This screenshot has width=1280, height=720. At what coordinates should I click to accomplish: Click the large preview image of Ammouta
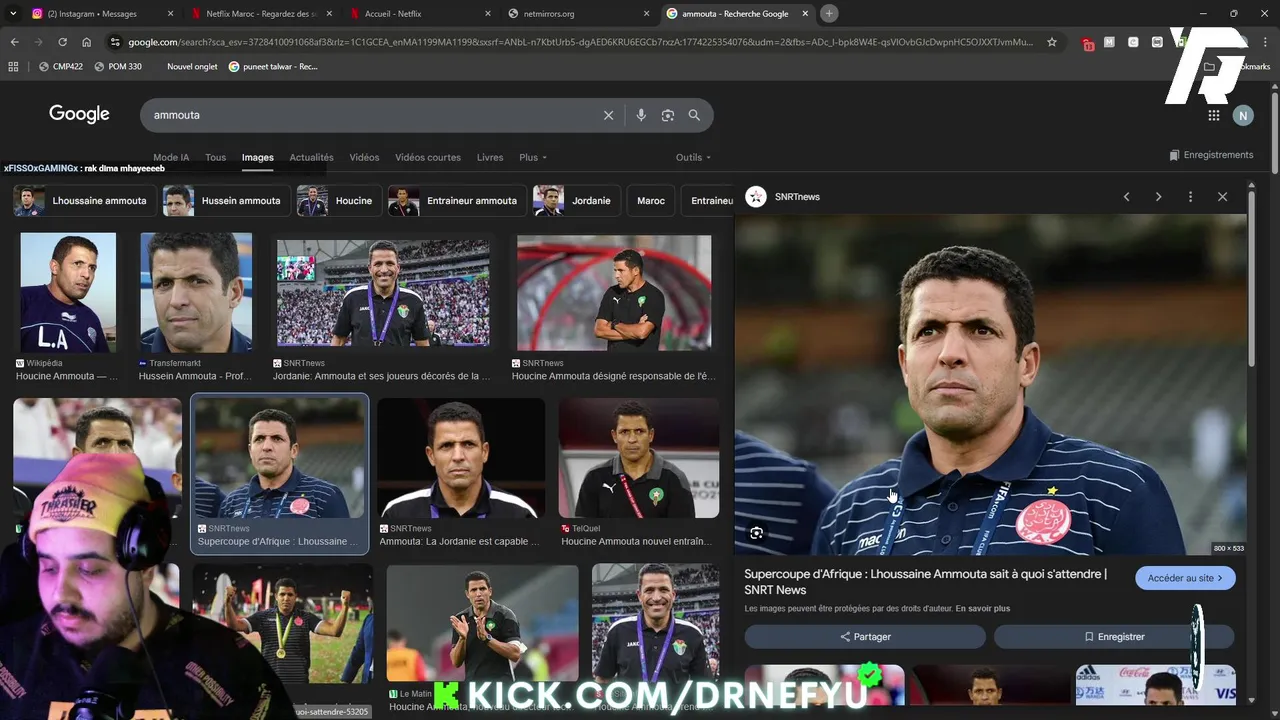click(x=991, y=384)
